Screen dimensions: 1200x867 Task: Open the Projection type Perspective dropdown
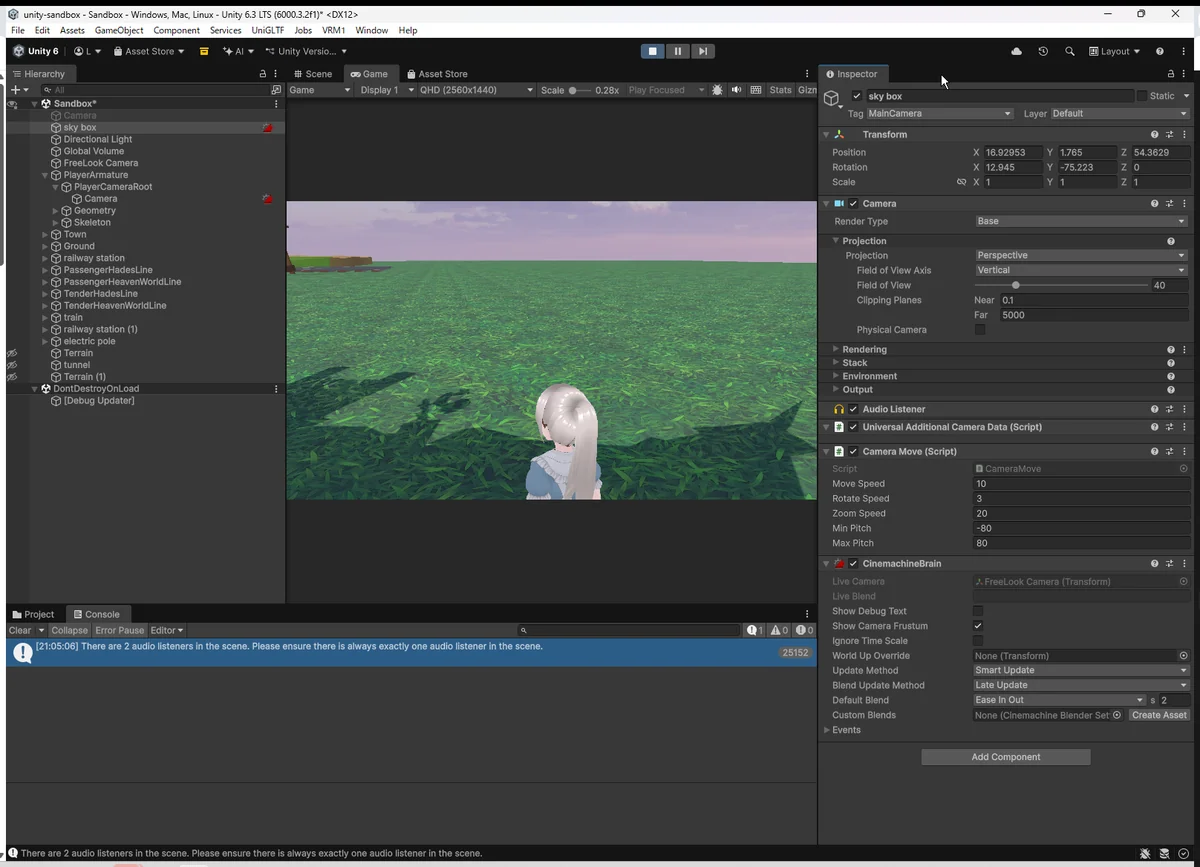click(1080, 256)
